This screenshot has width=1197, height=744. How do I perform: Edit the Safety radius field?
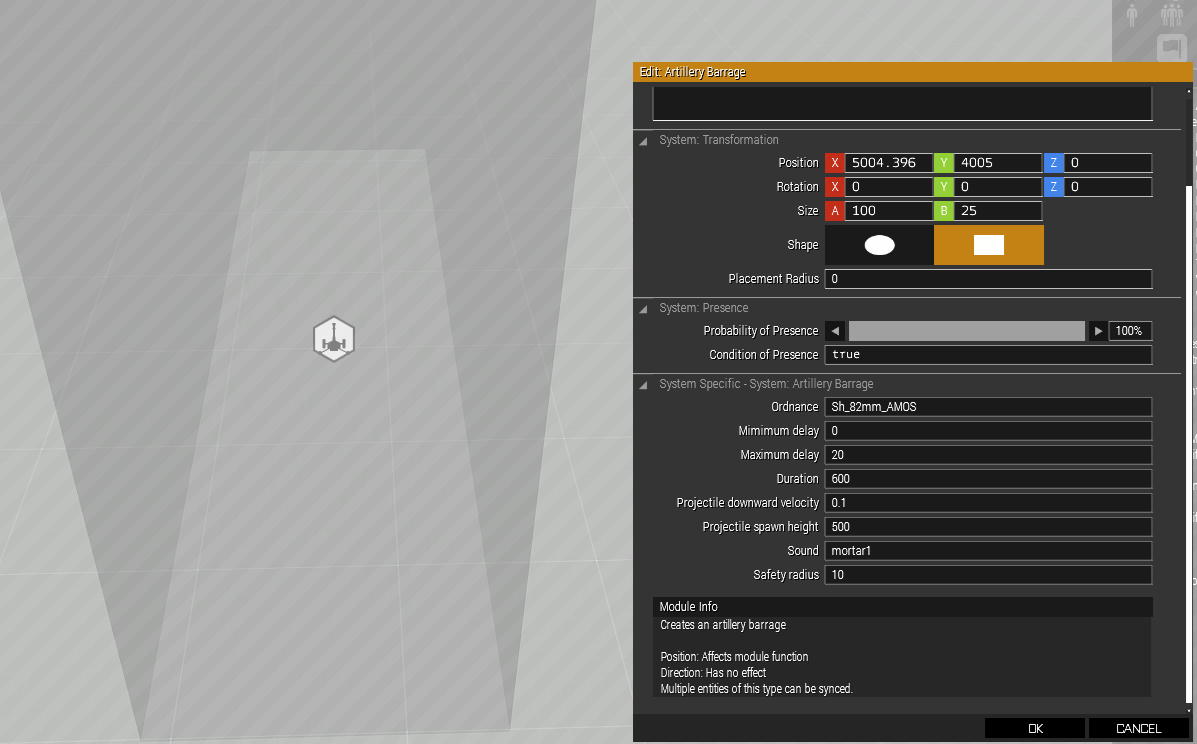tap(989, 575)
